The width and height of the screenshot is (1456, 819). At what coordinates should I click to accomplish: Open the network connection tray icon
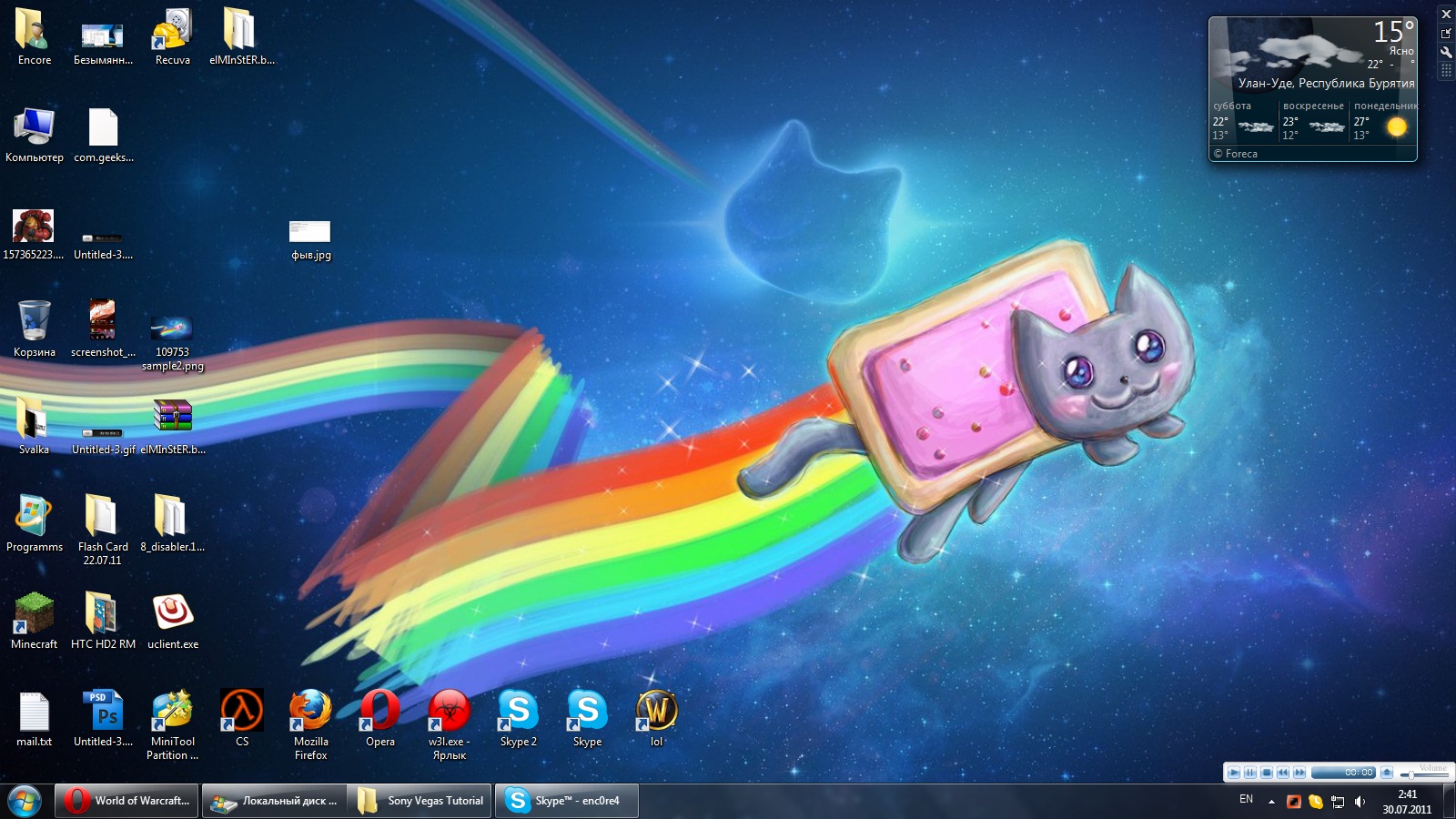pyautogui.click(x=1338, y=802)
